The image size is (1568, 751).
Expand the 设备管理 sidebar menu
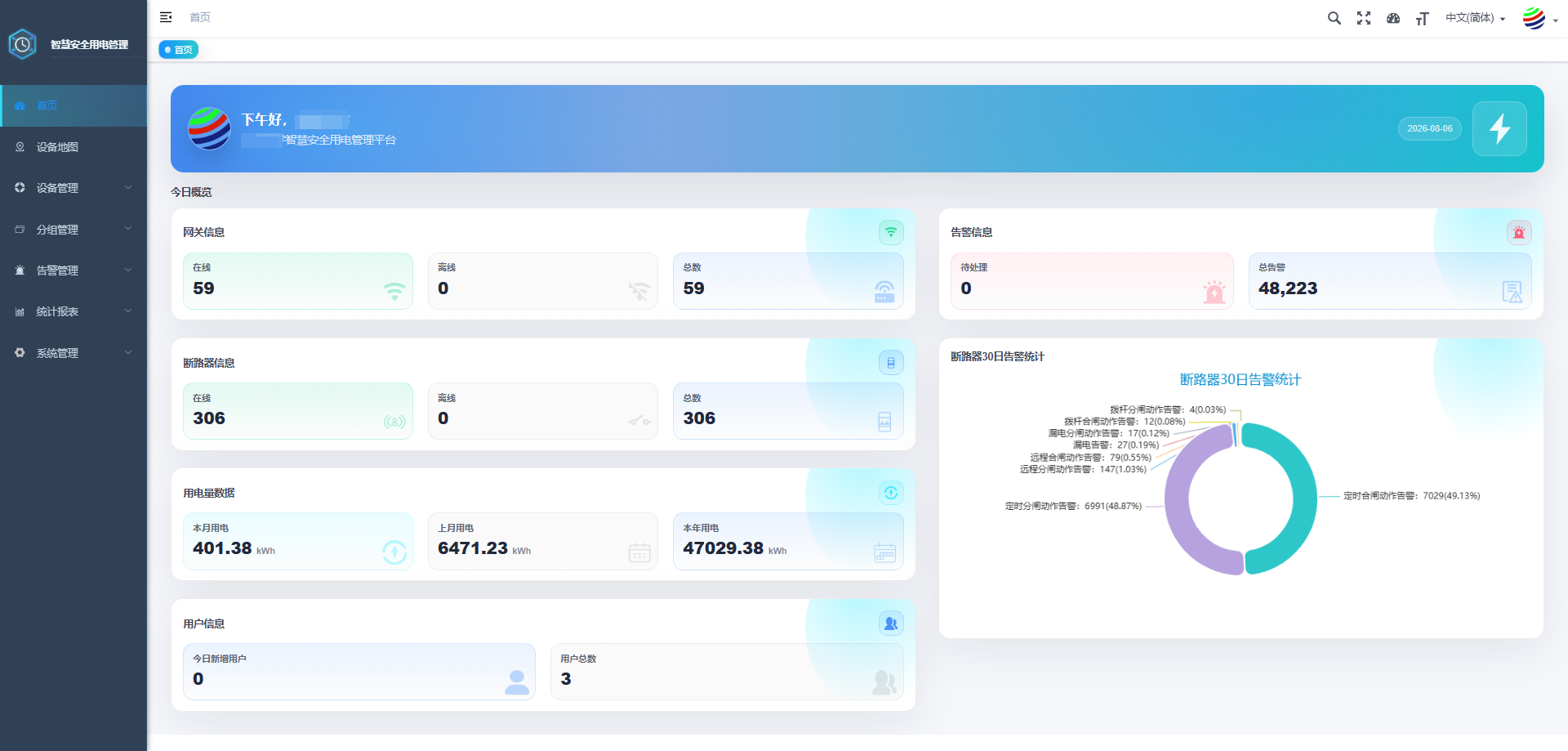click(73, 188)
